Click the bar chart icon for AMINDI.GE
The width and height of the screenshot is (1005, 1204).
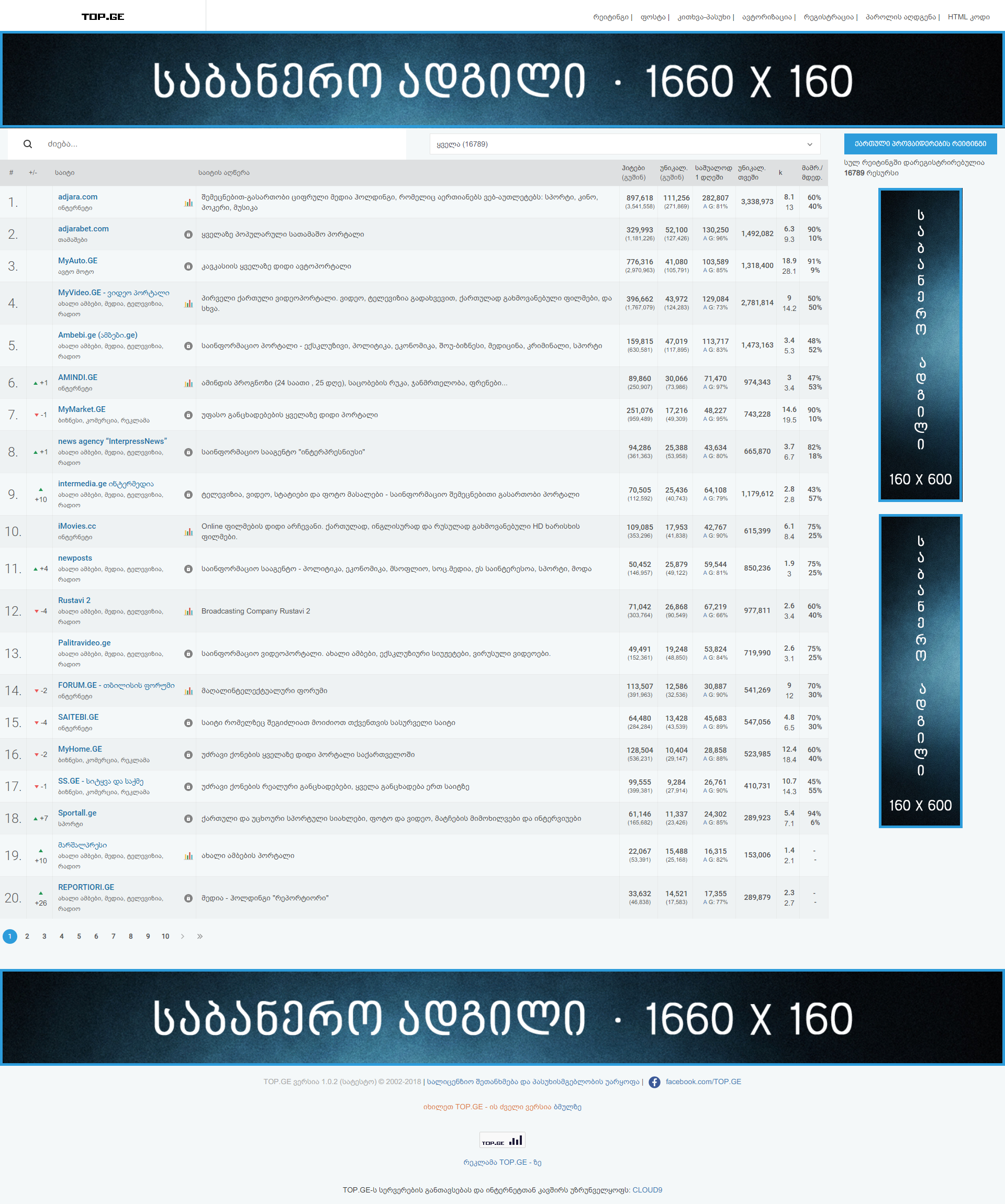pos(188,383)
